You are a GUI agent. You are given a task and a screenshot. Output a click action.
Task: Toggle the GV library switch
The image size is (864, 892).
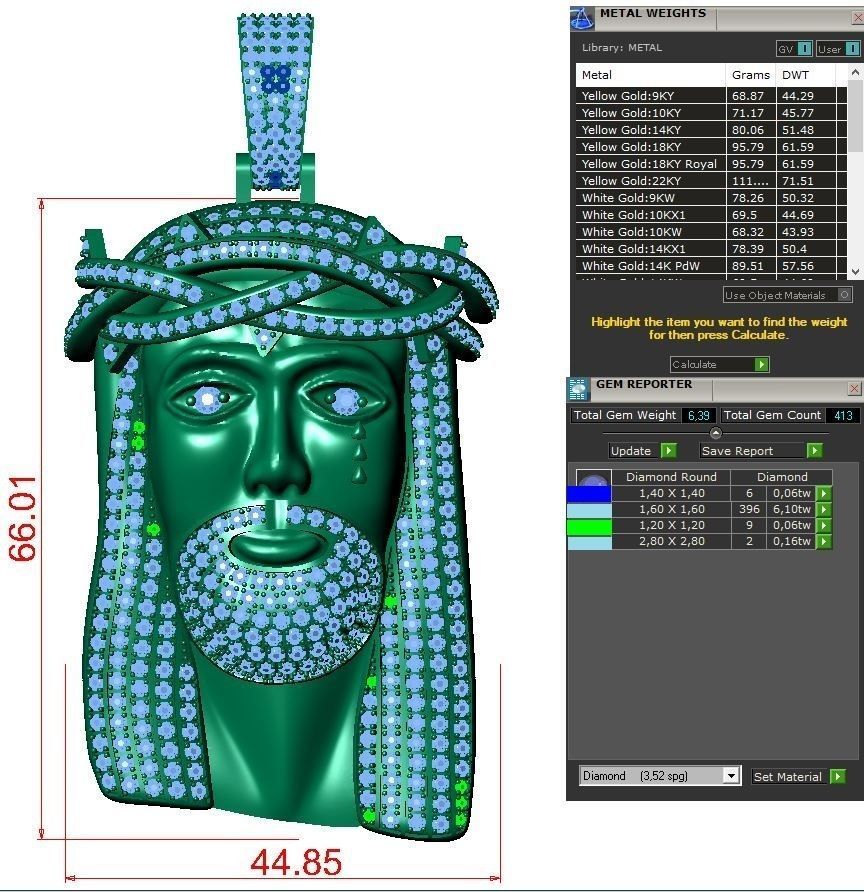tap(795, 49)
